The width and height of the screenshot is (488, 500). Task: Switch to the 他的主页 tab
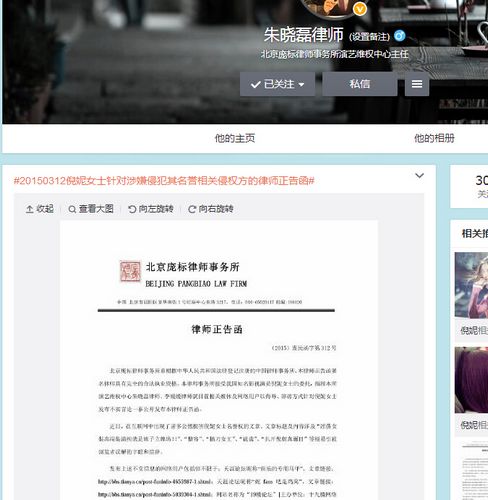pos(235,138)
